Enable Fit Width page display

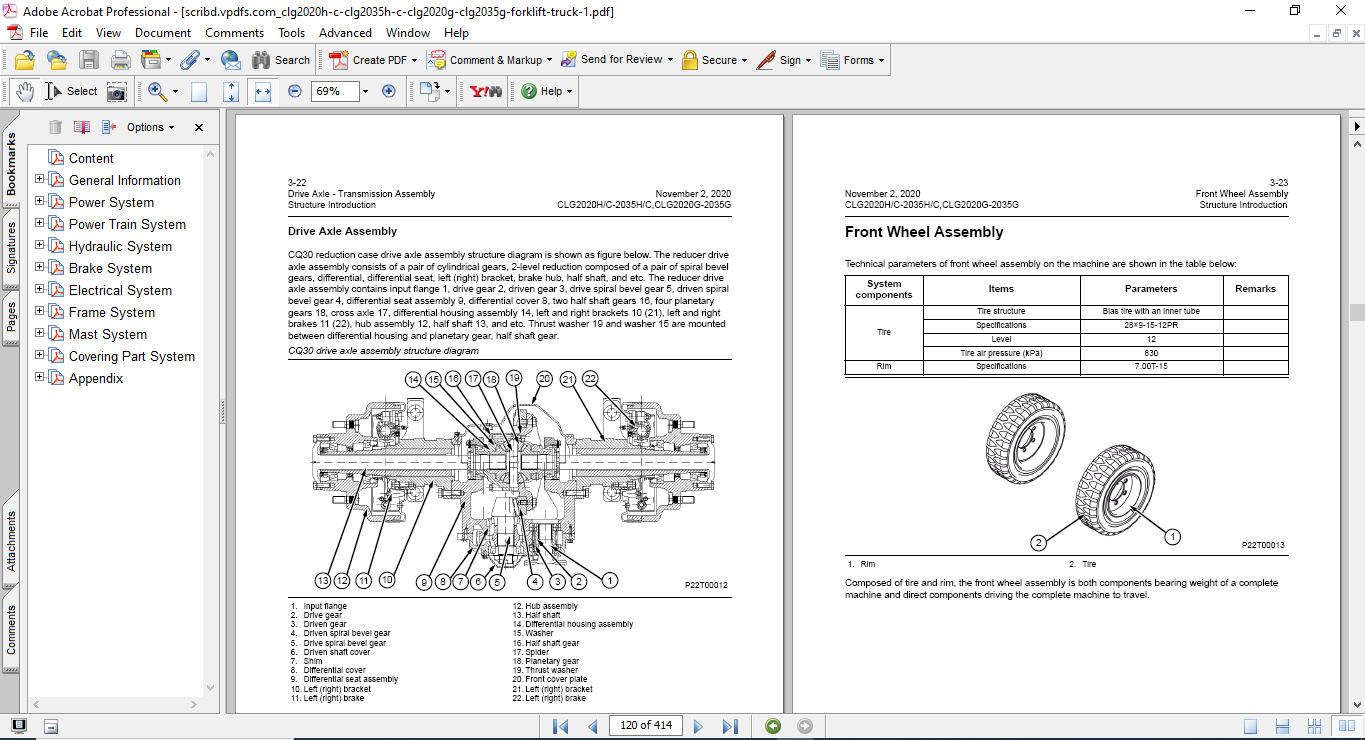(262, 91)
